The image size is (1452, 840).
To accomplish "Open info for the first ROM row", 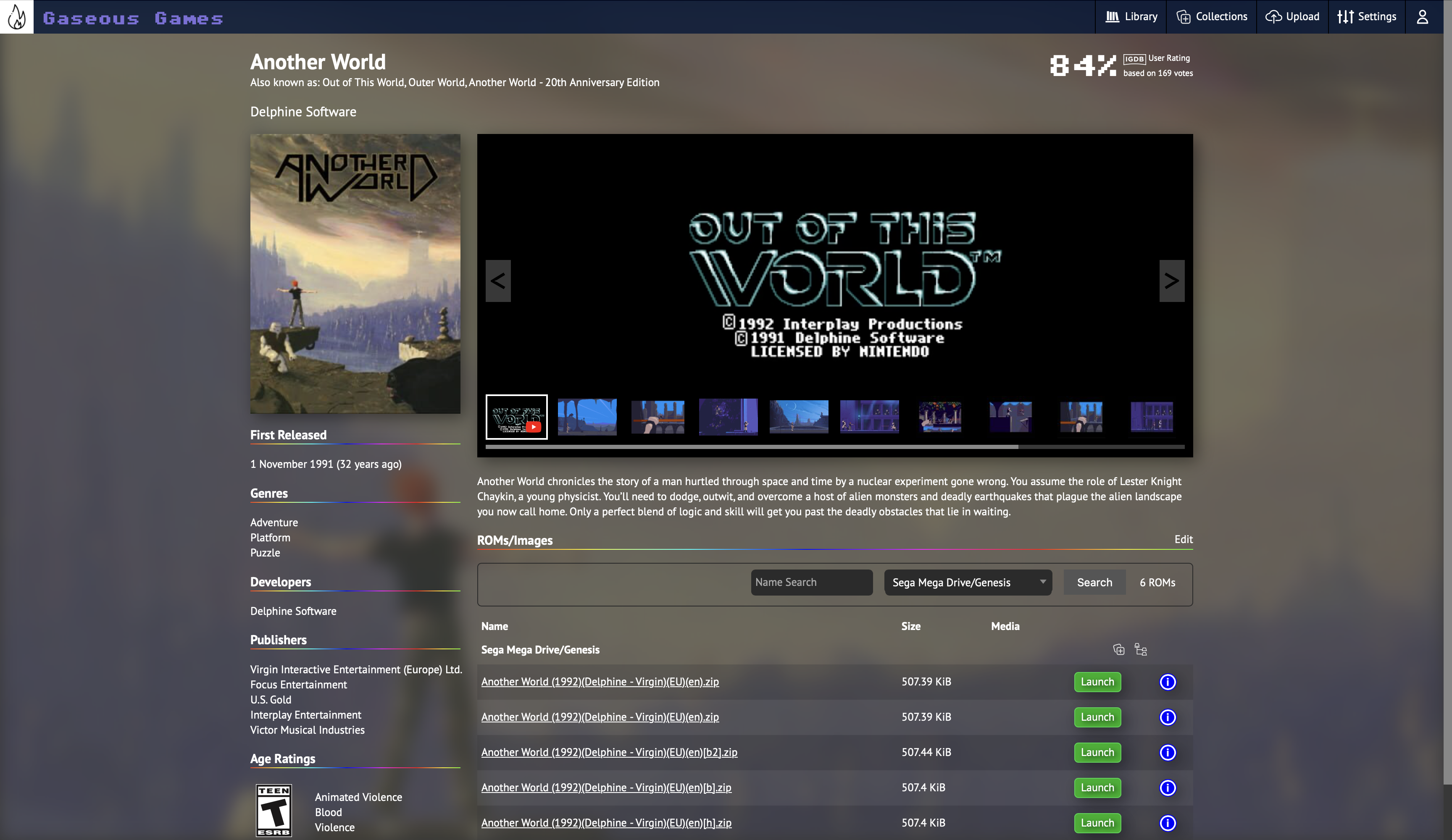I will point(1168,682).
